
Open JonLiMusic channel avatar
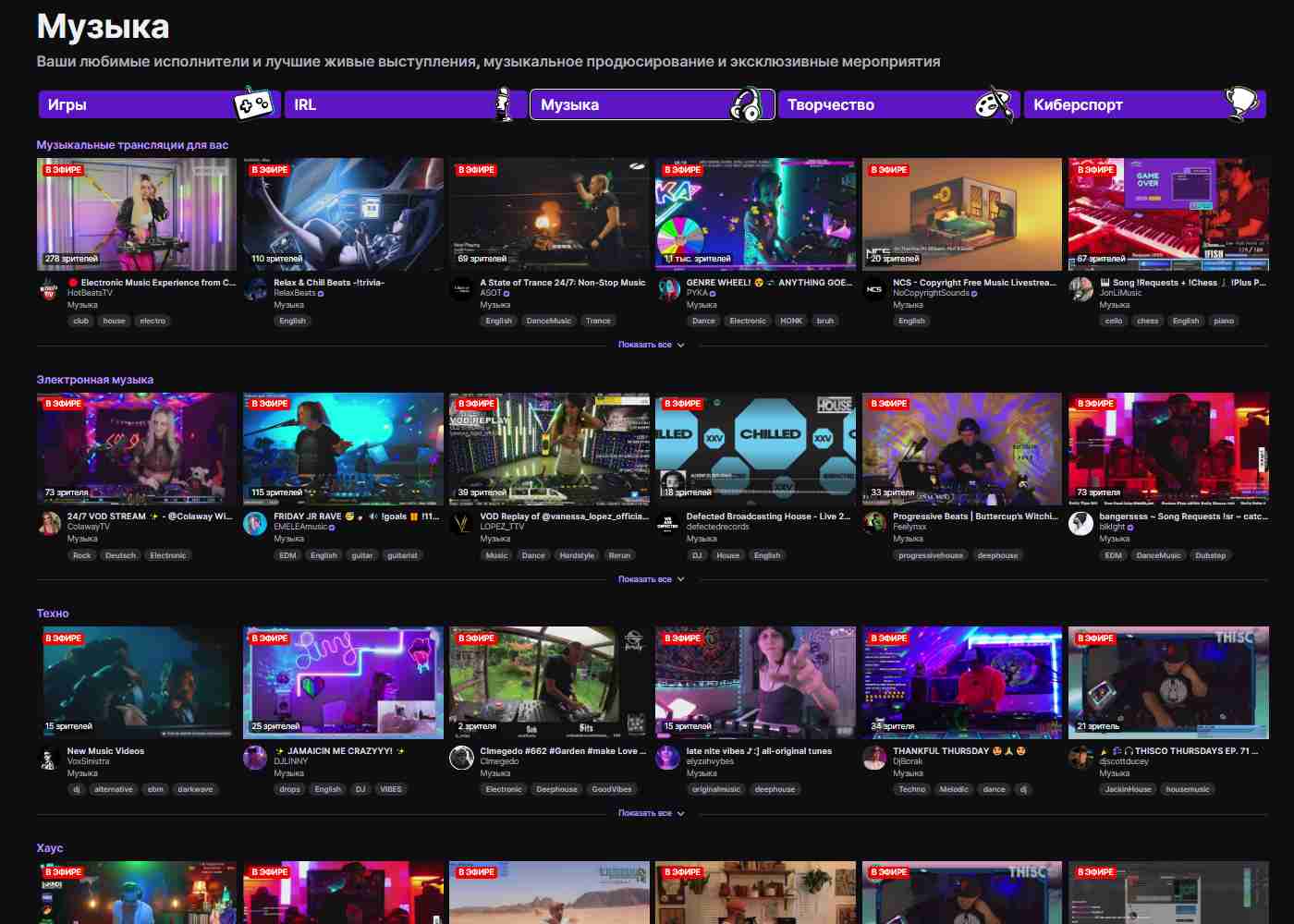[x=1080, y=289]
